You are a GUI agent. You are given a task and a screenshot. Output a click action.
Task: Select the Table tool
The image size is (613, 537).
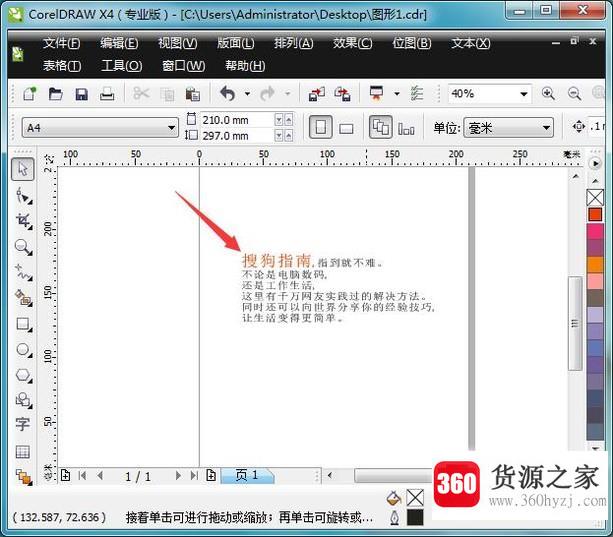23,451
